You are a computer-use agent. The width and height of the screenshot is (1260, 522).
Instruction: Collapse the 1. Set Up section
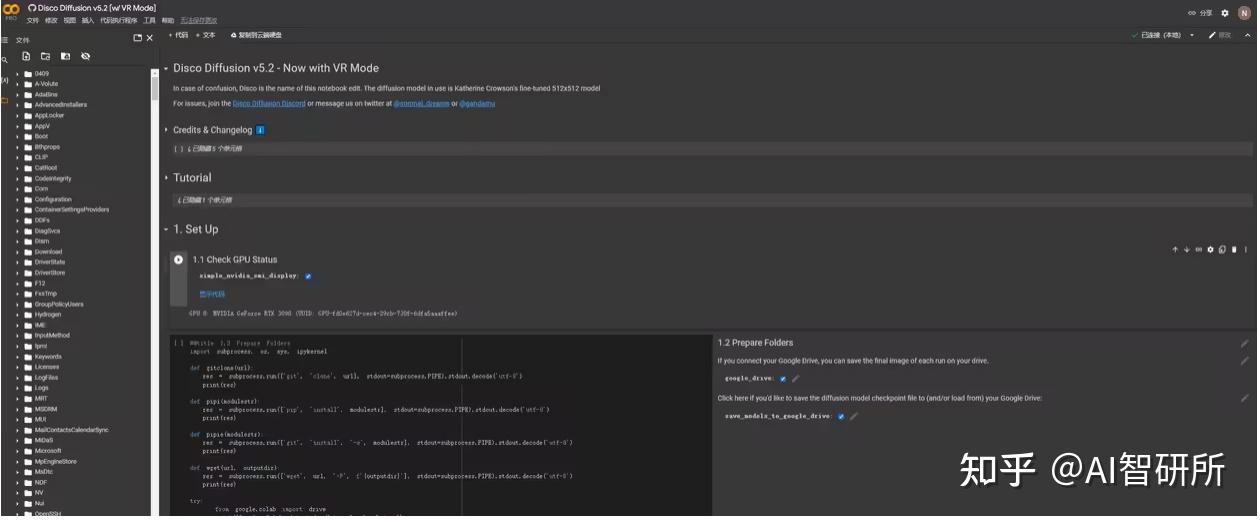pos(166,229)
